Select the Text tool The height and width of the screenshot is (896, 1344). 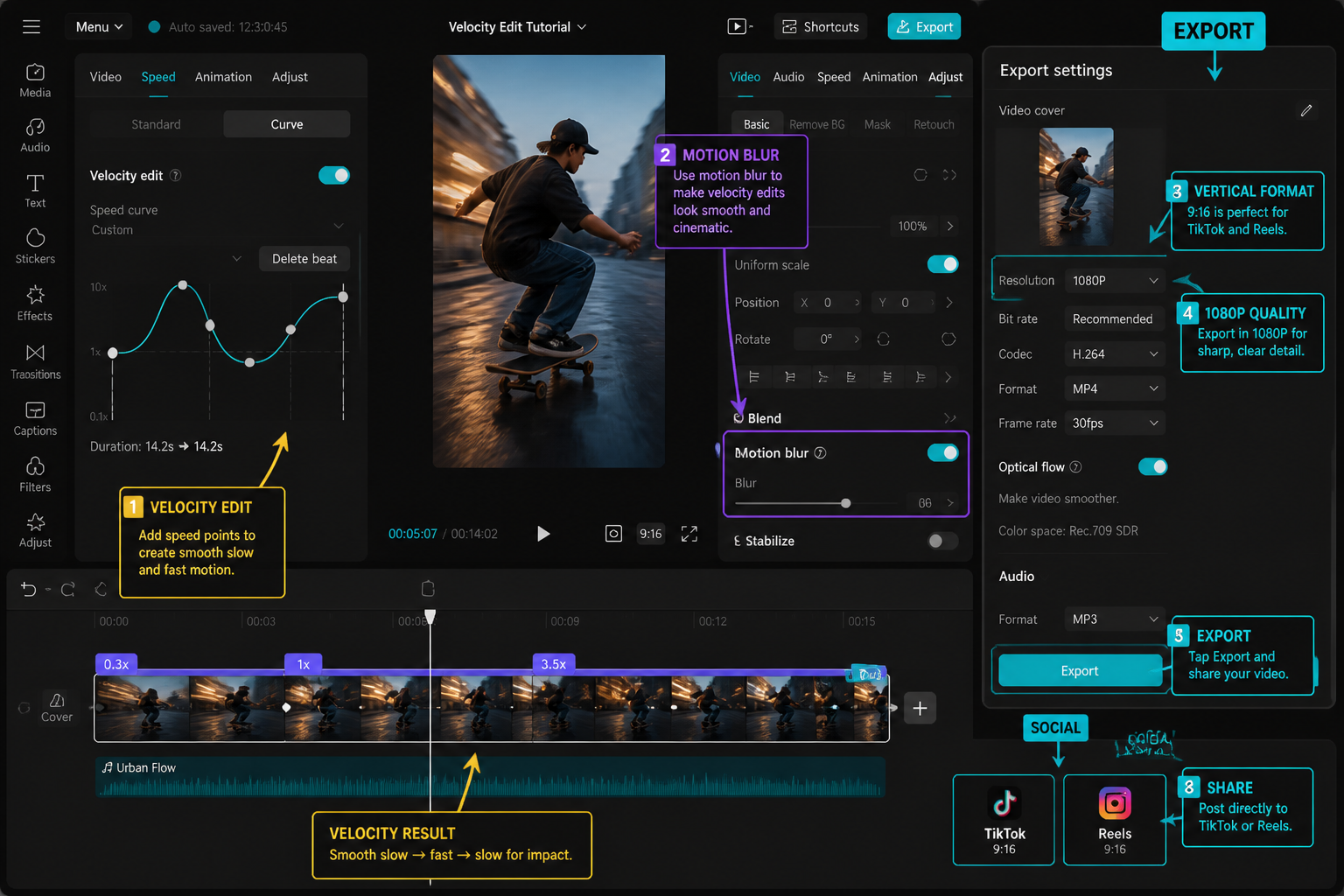(x=35, y=191)
